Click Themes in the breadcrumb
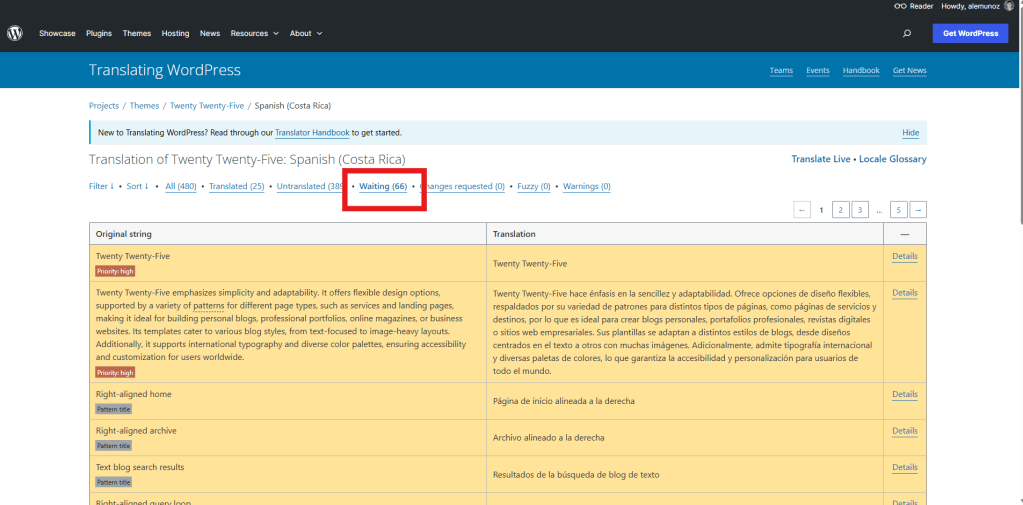Image resolution: width=1023 pixels, height=505 pixels. pos(144,105)
